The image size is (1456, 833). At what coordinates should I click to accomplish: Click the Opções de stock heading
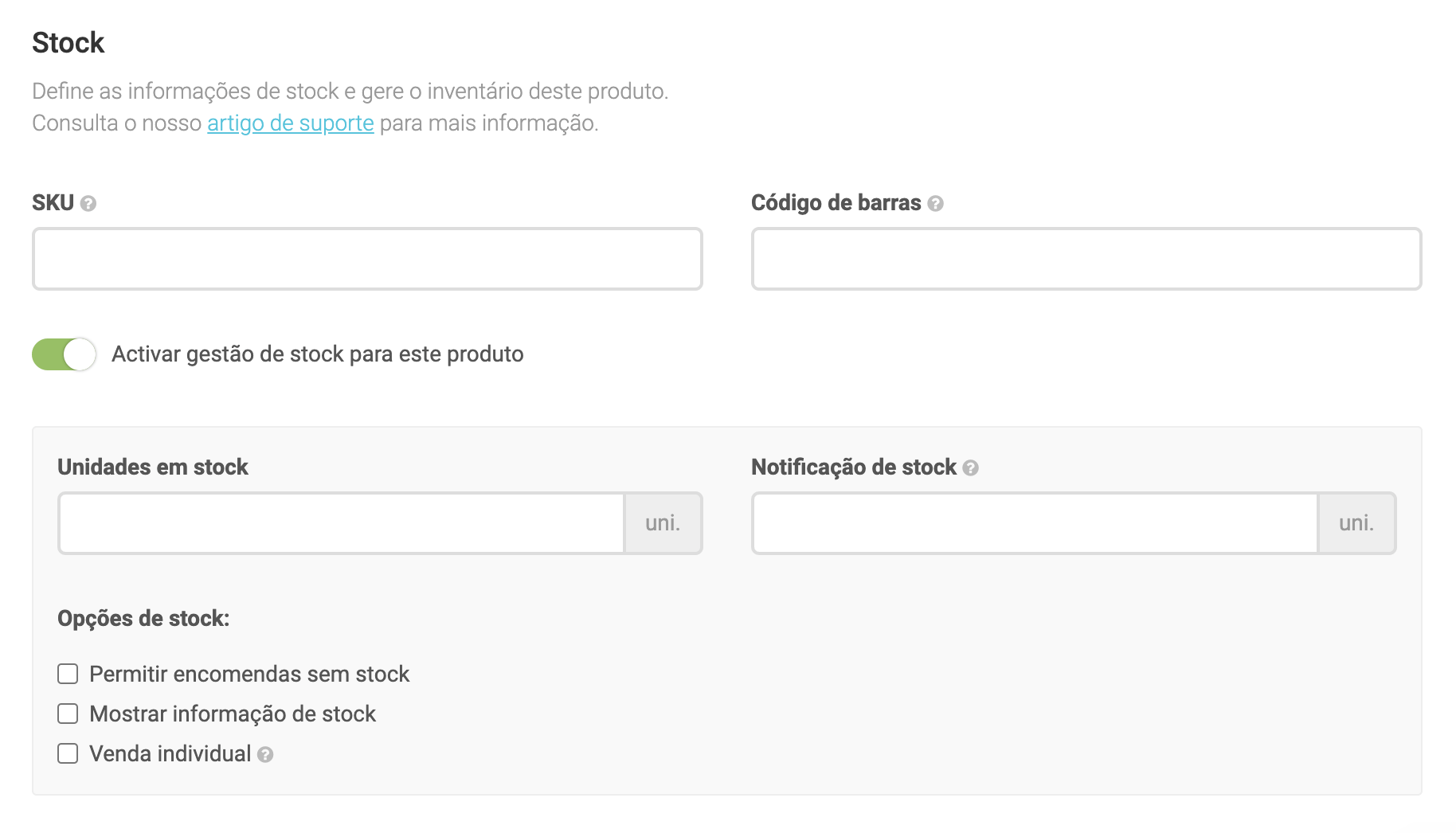click(x=143, y=619)
